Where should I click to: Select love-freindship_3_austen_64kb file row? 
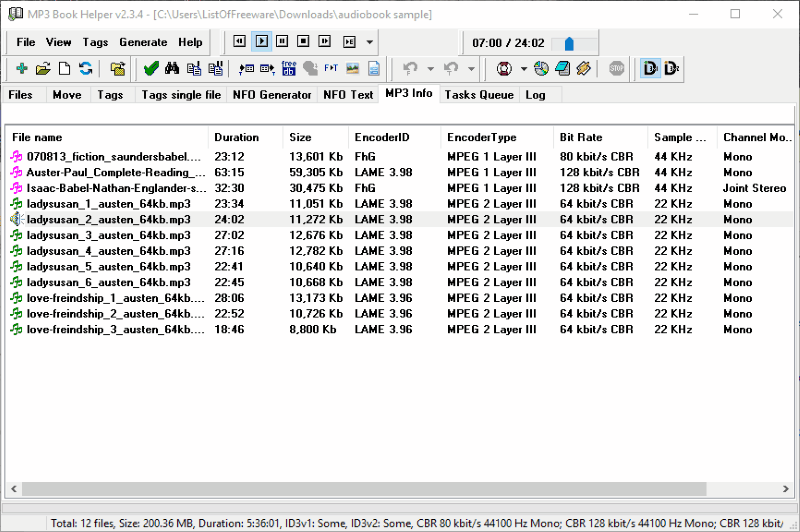400,330
